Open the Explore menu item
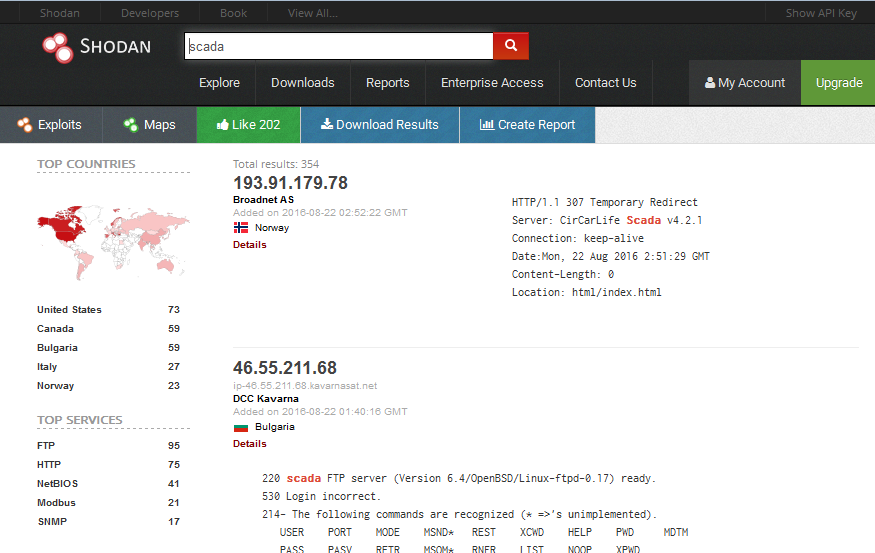Viewport: 875px width, 553px height. 219,83
